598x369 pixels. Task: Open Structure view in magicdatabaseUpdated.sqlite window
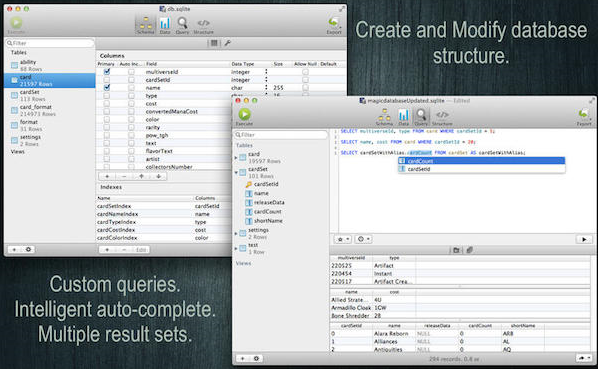tap(442, 117)
